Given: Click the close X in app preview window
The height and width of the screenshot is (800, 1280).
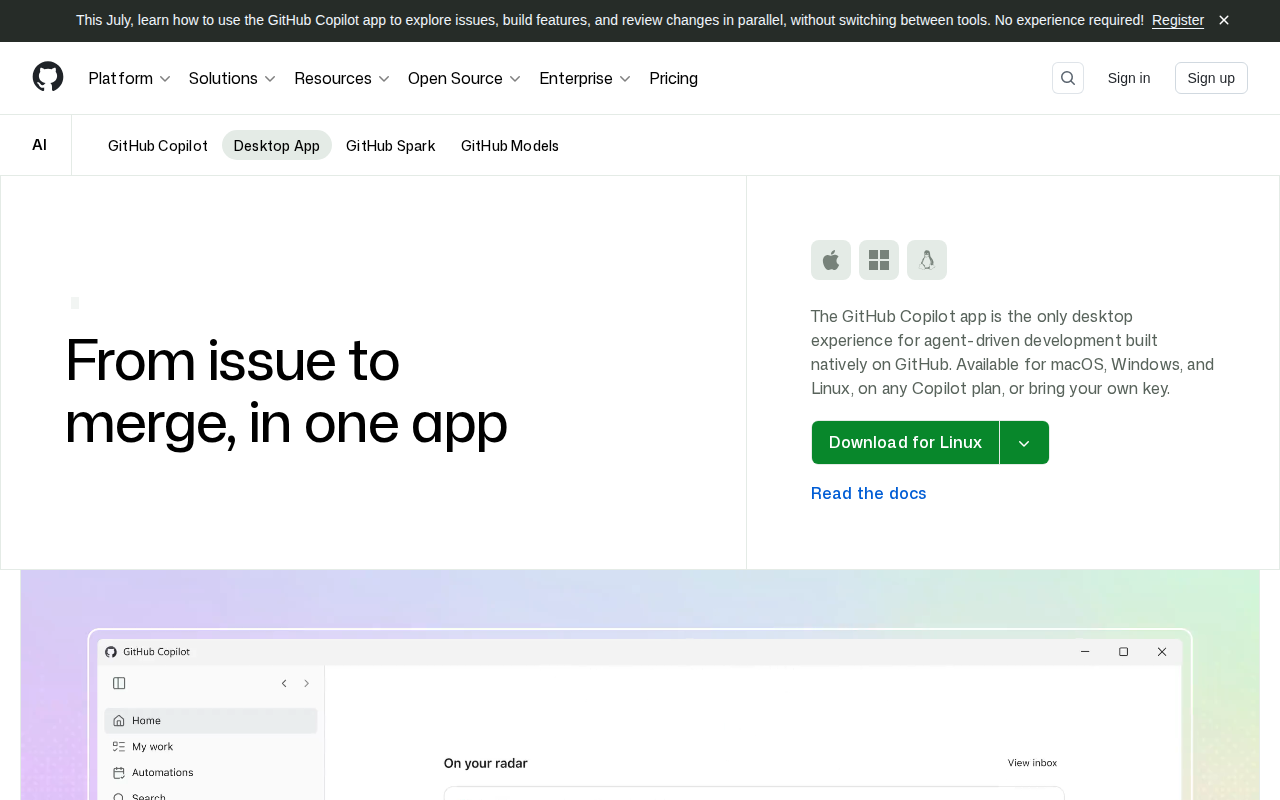Looking at the screenshot, I should pos(1162,652).
